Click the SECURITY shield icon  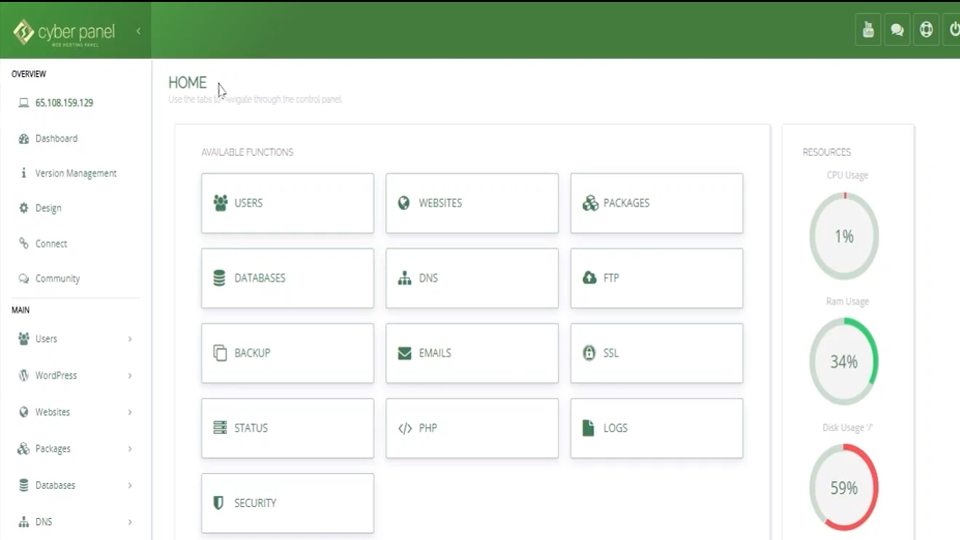pos(219,503)
